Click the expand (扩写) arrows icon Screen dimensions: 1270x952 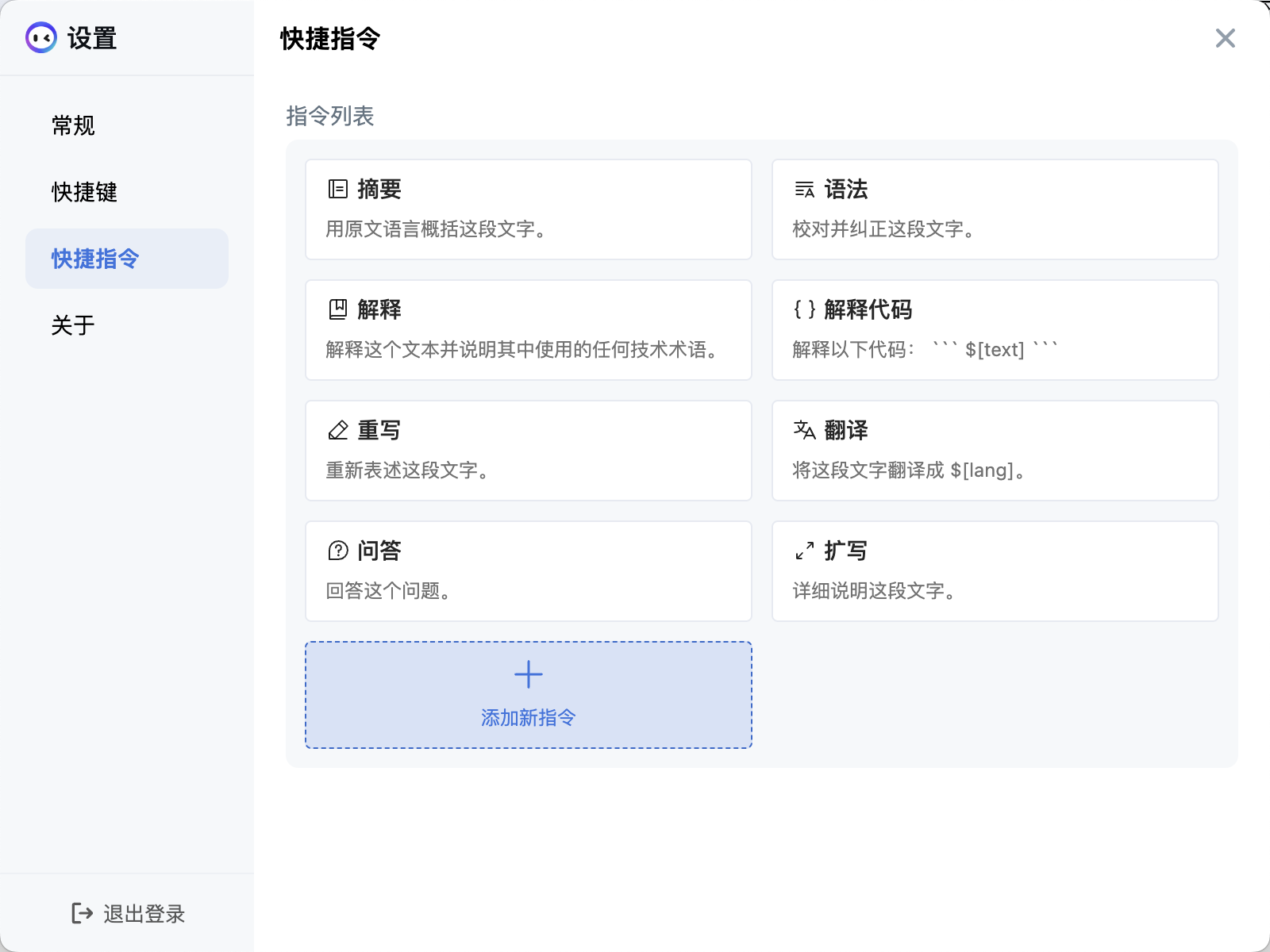coord(804,551)
